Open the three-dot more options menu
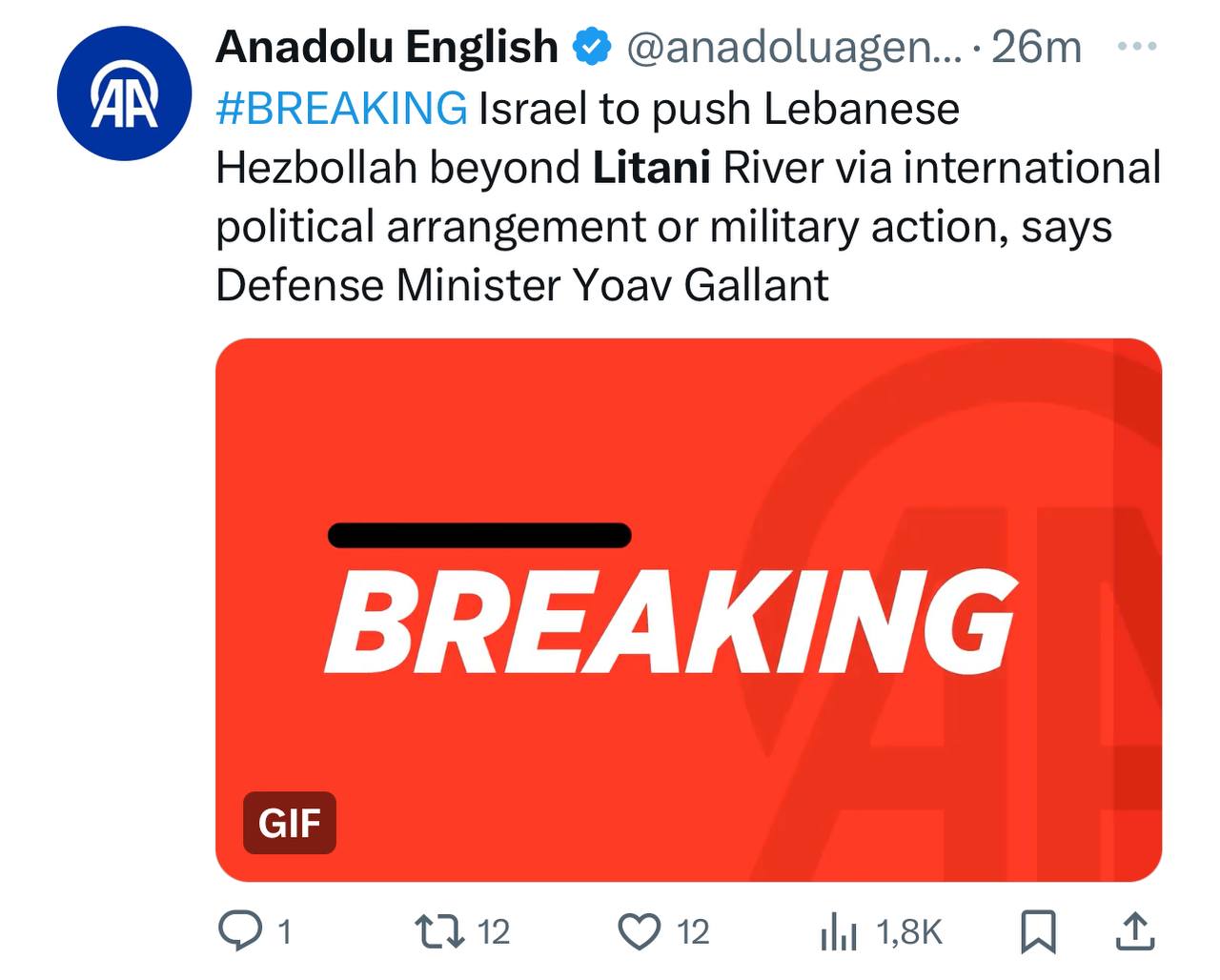The width and height of the screenshot is (1220, 980). [1136, 46]
